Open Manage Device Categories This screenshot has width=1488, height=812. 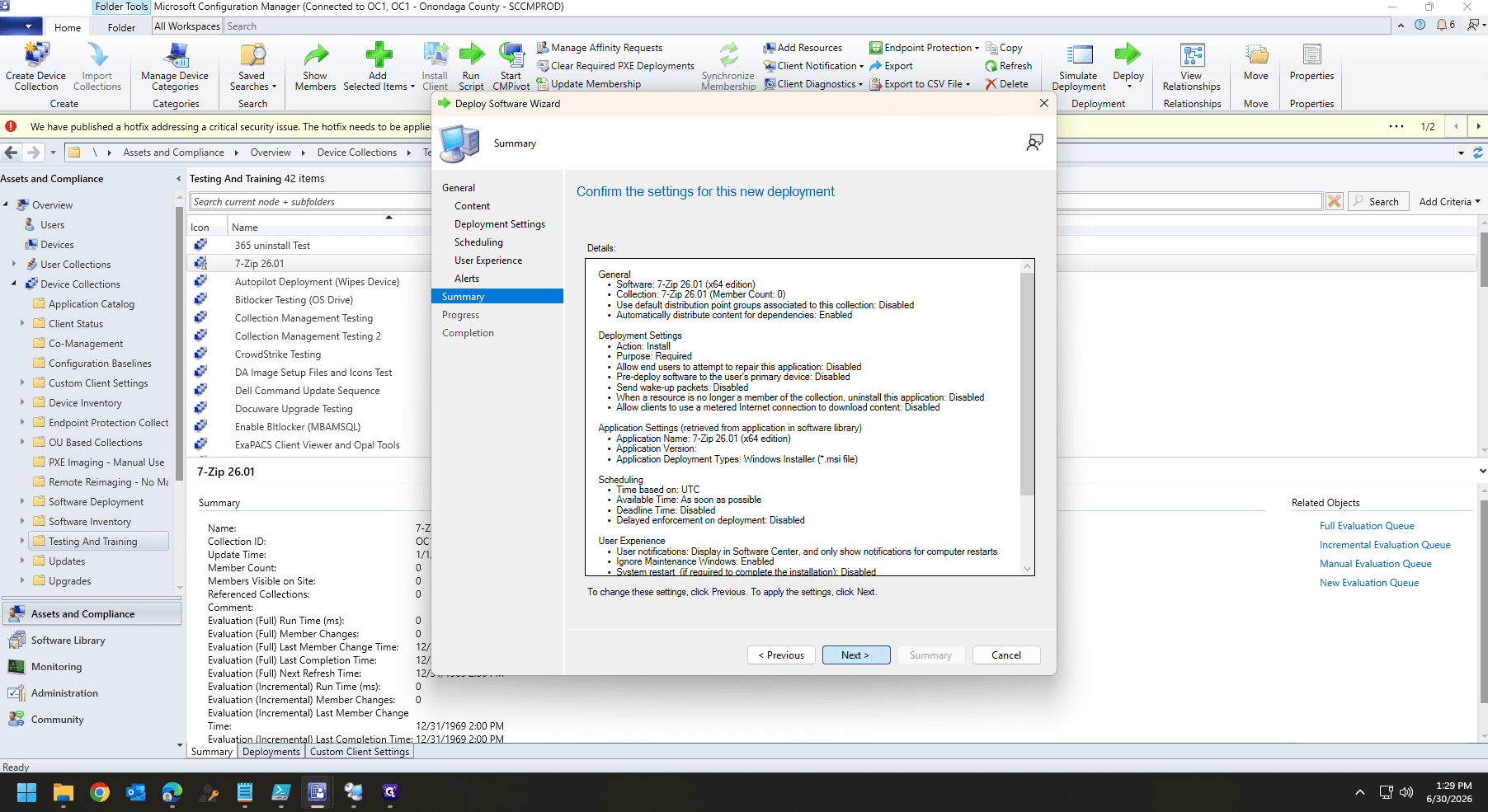tap(175, 66)
